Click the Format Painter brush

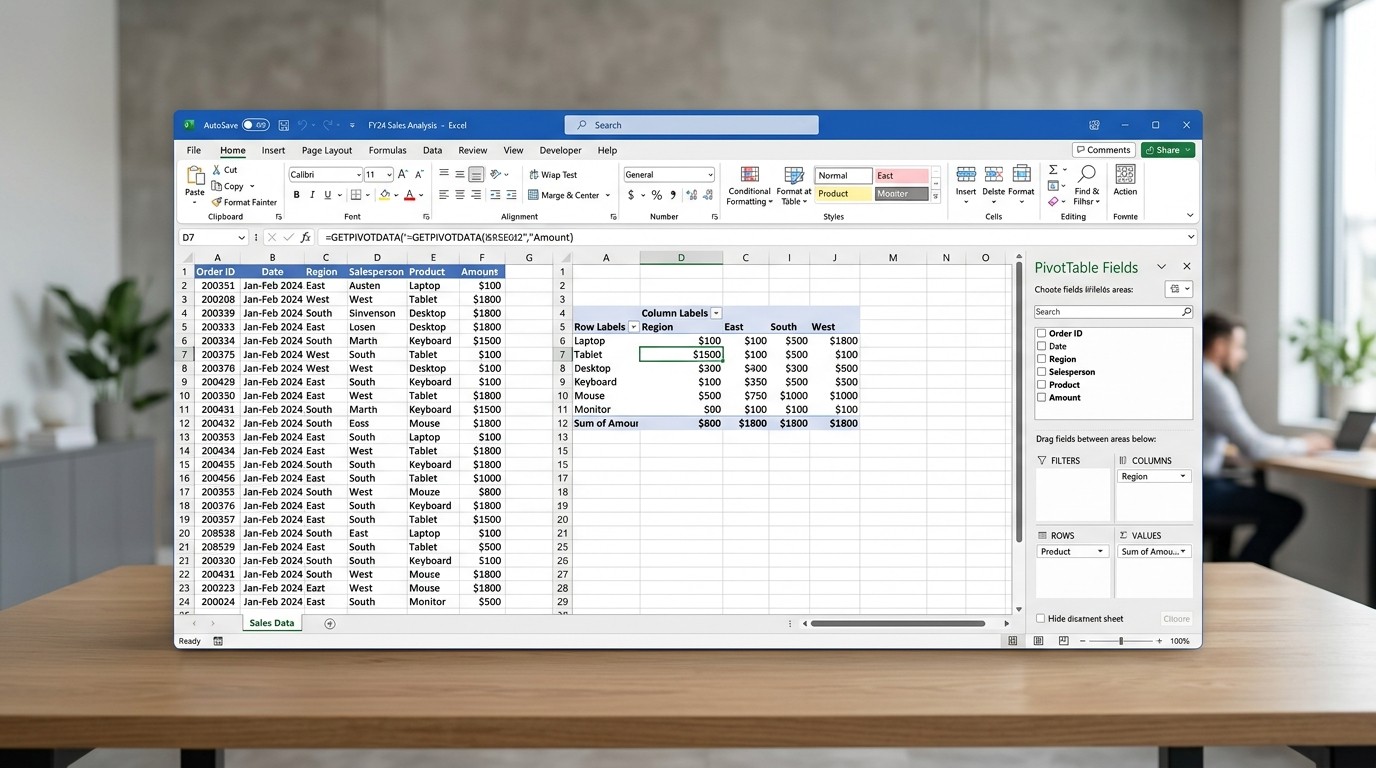pos(244,202)
